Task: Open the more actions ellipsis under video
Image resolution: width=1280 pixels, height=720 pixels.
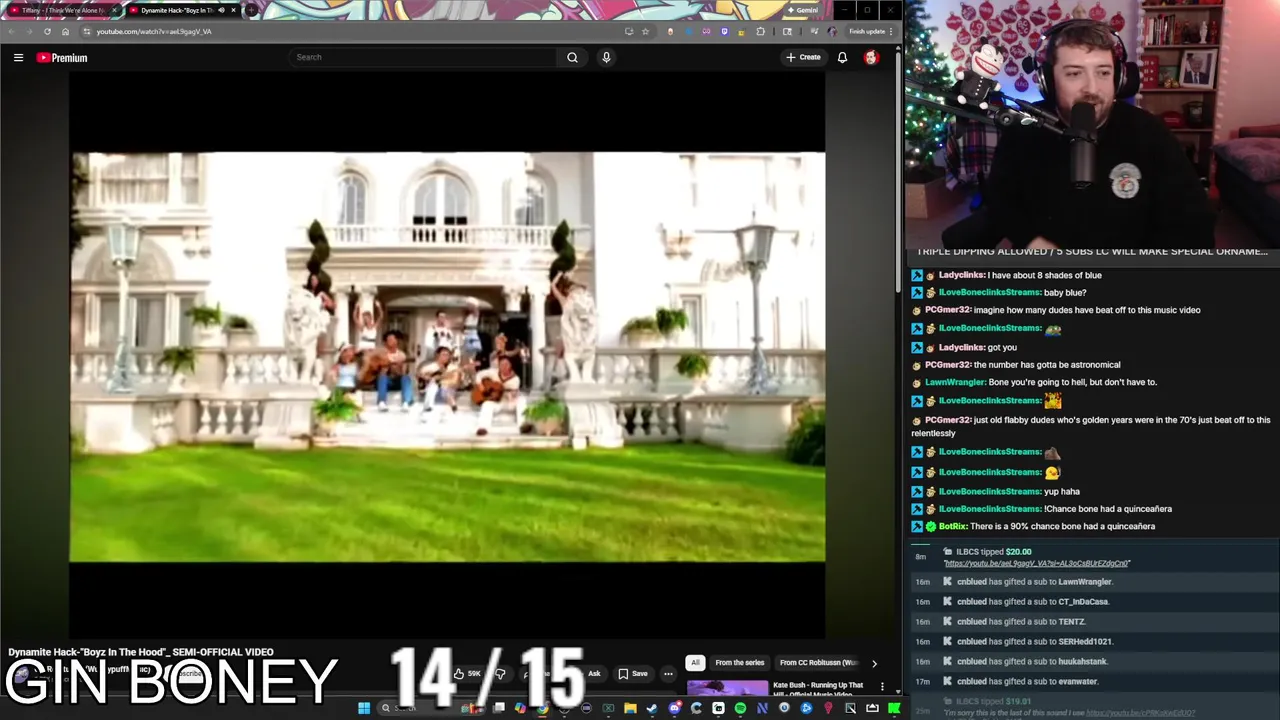Action: (668, 673)
